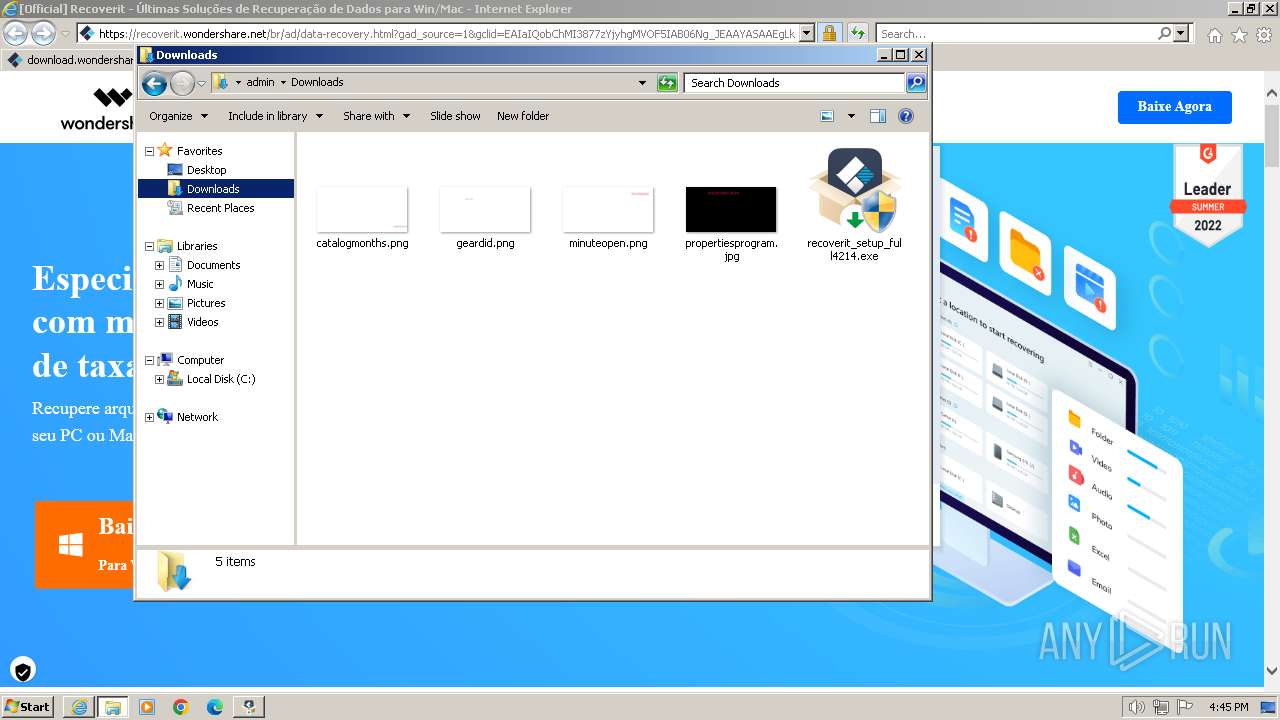Expand the Videos library node

pos(159,322)
